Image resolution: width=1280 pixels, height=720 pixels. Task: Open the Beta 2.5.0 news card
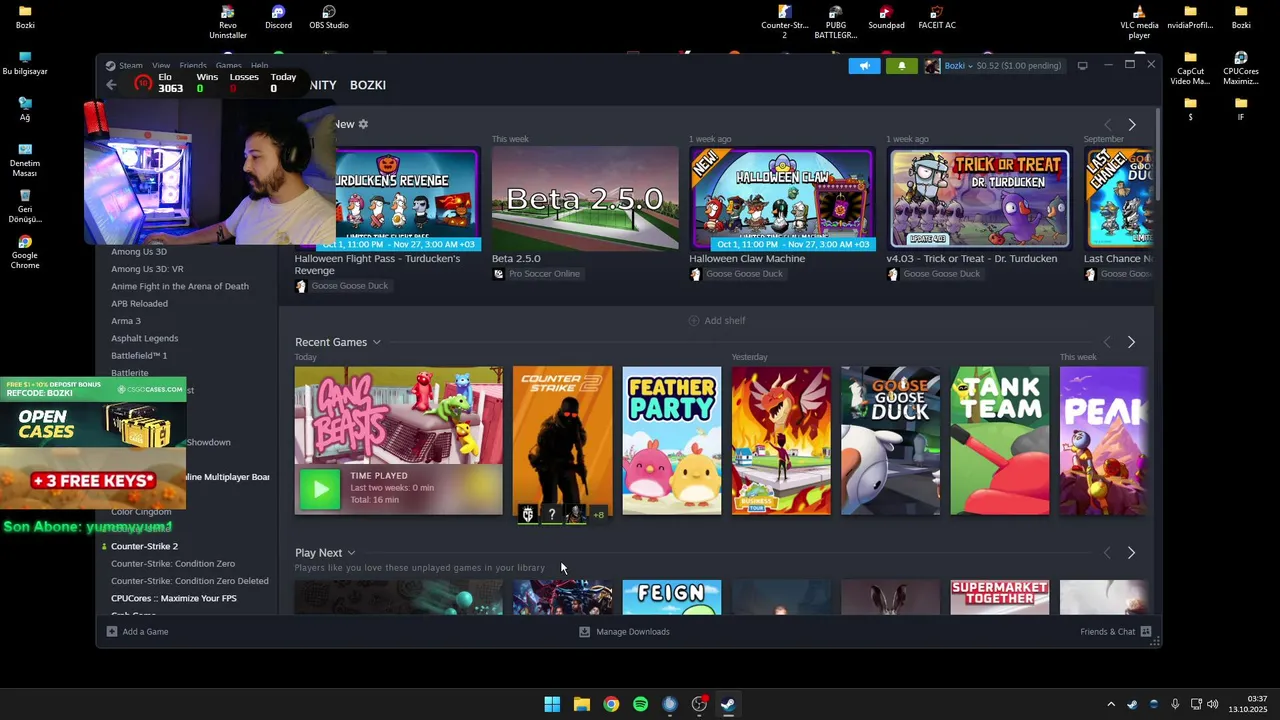585,199
